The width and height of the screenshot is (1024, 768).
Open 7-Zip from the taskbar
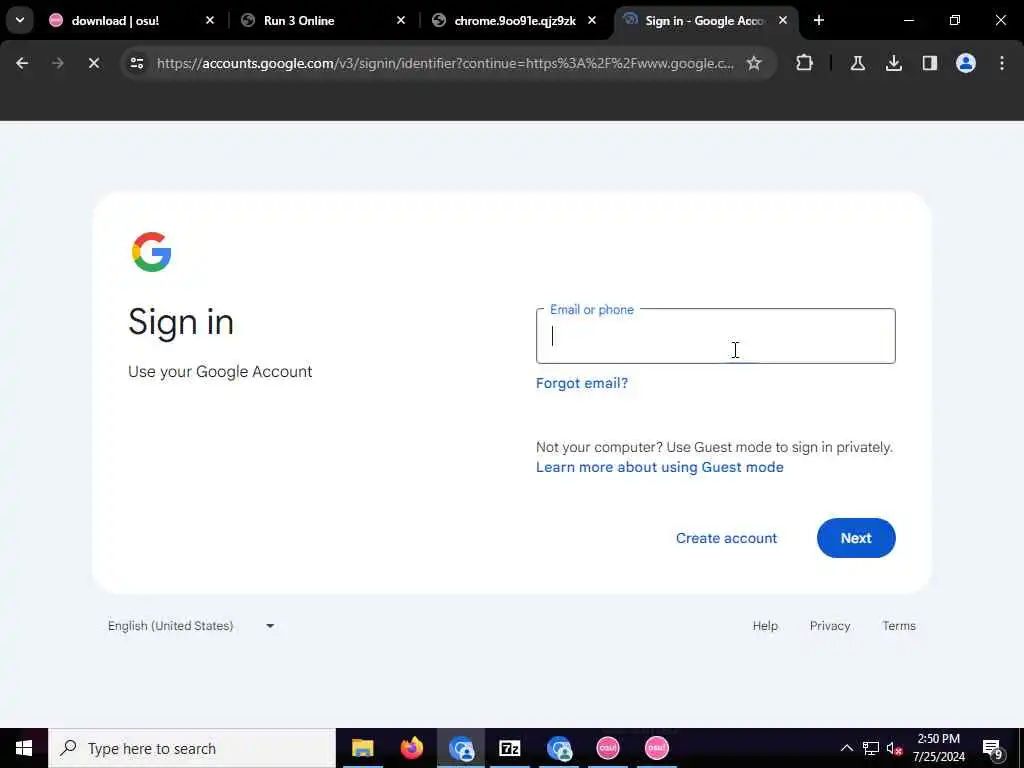click(509, 748)
